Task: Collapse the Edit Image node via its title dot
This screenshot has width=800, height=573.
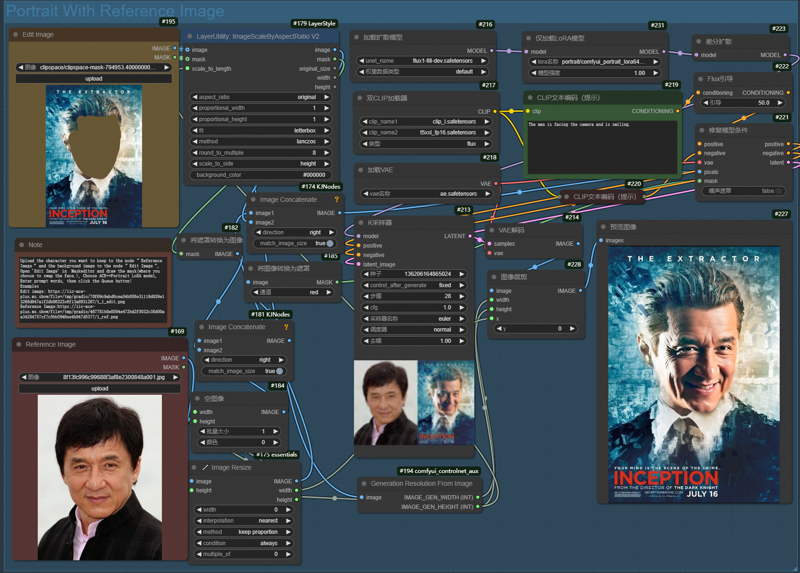Action: click(x=15, y=35)
